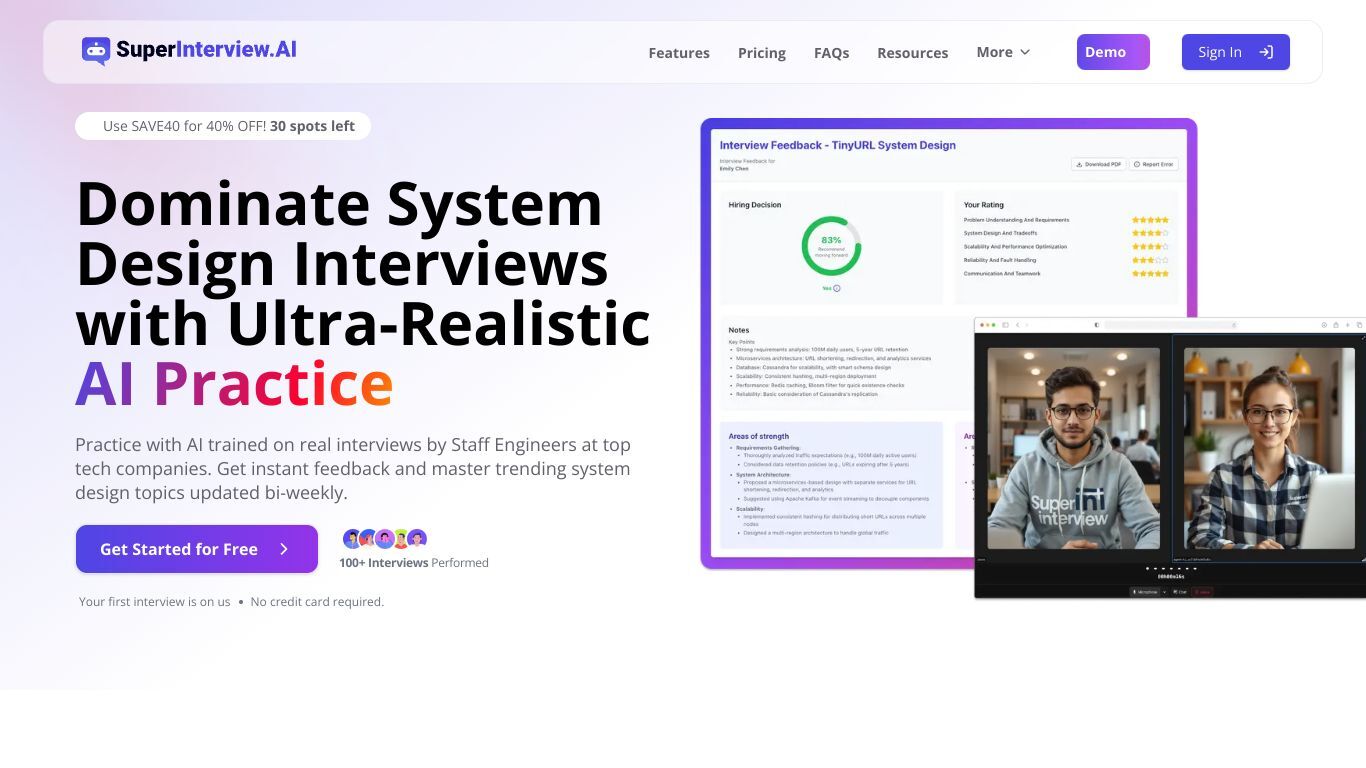Image resolution: width=1366 pixels, height=768 pixels.
Task: Click the "100+ Interviews Performed" text
Action: click(414, 563)
